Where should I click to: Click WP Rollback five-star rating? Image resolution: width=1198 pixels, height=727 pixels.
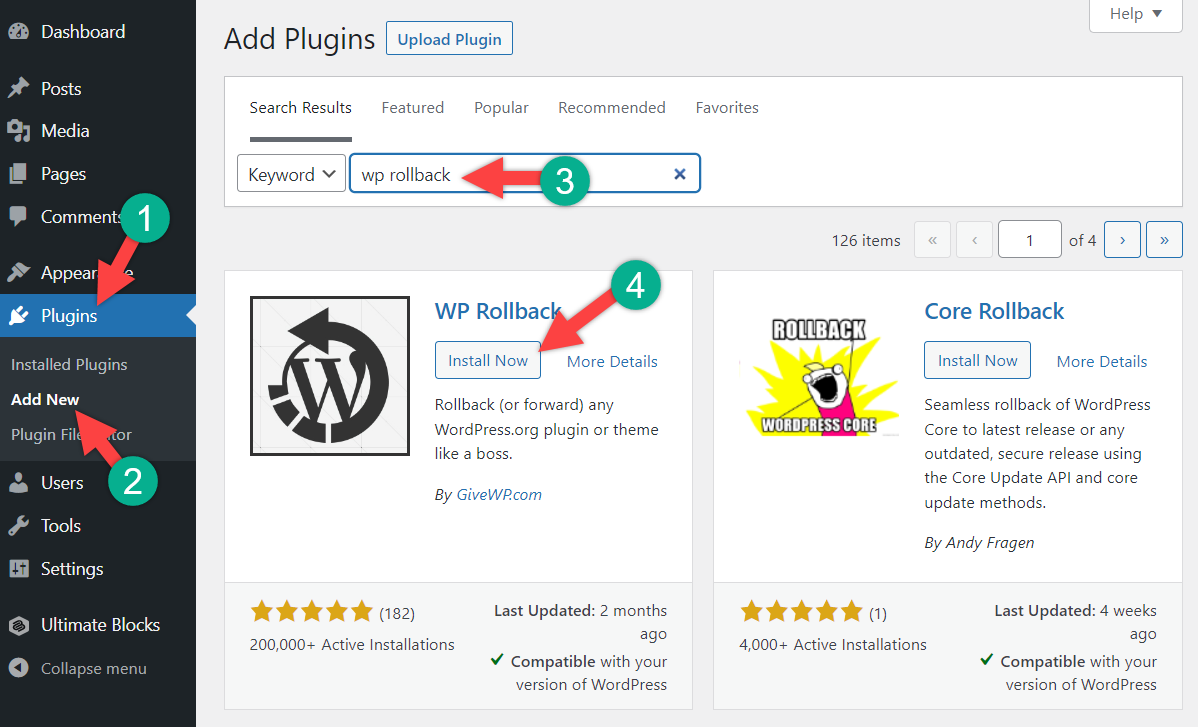click(312, 612)
